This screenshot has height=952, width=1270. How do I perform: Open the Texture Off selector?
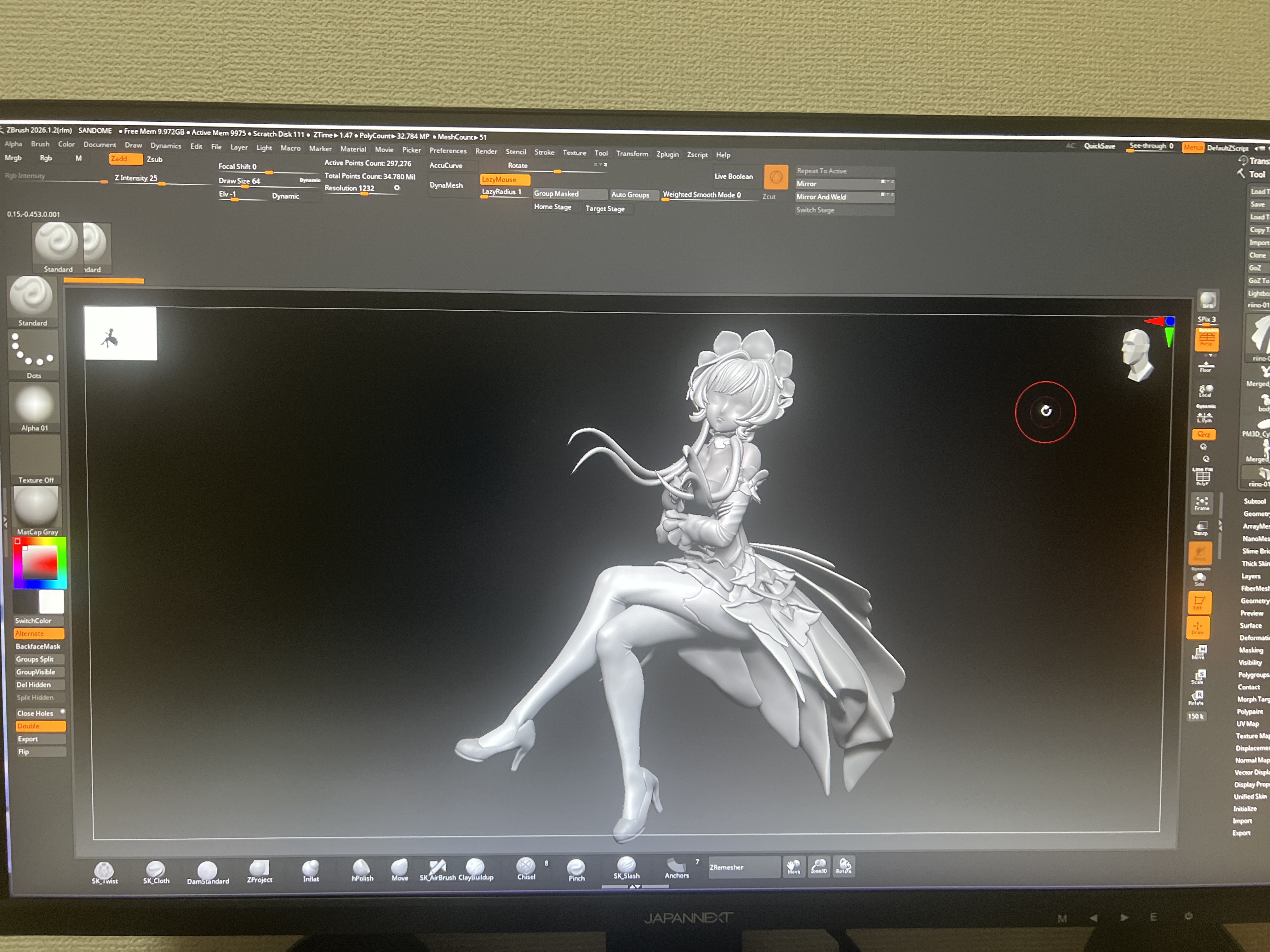coord(35,460)
